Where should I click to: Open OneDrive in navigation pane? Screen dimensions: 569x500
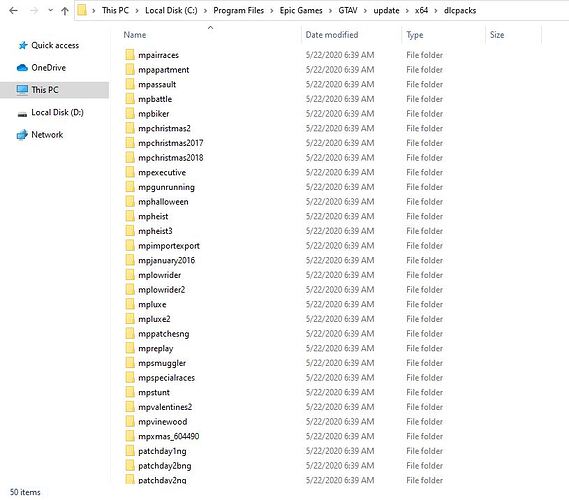(48, 67)
